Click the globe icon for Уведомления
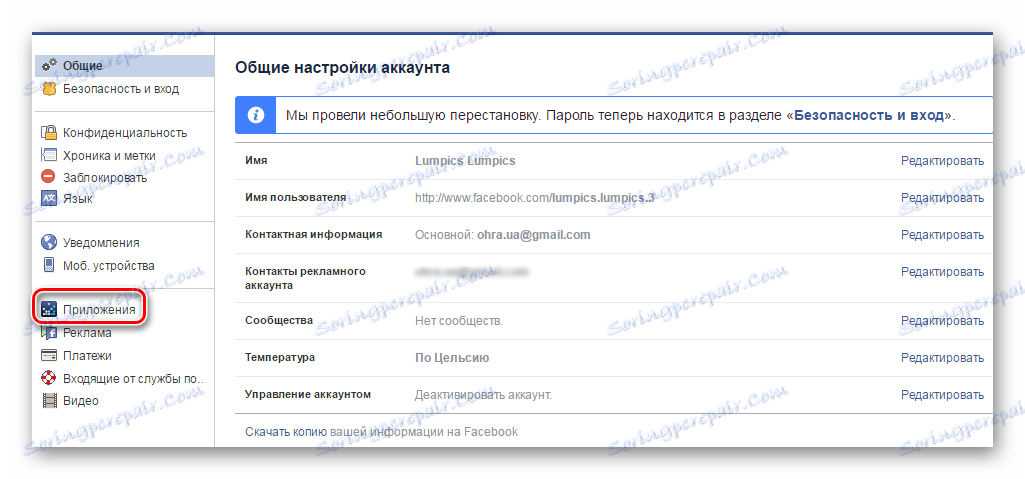Image resolution: width=1025 pixels, height=479 pixels. [x=49, y=242]
